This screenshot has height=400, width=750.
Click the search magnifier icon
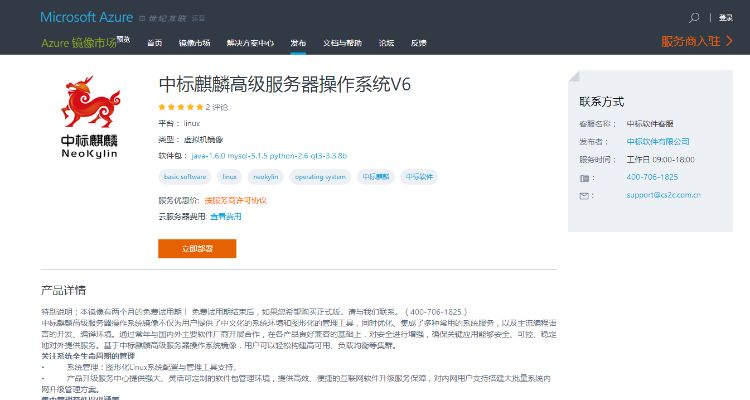695,18
